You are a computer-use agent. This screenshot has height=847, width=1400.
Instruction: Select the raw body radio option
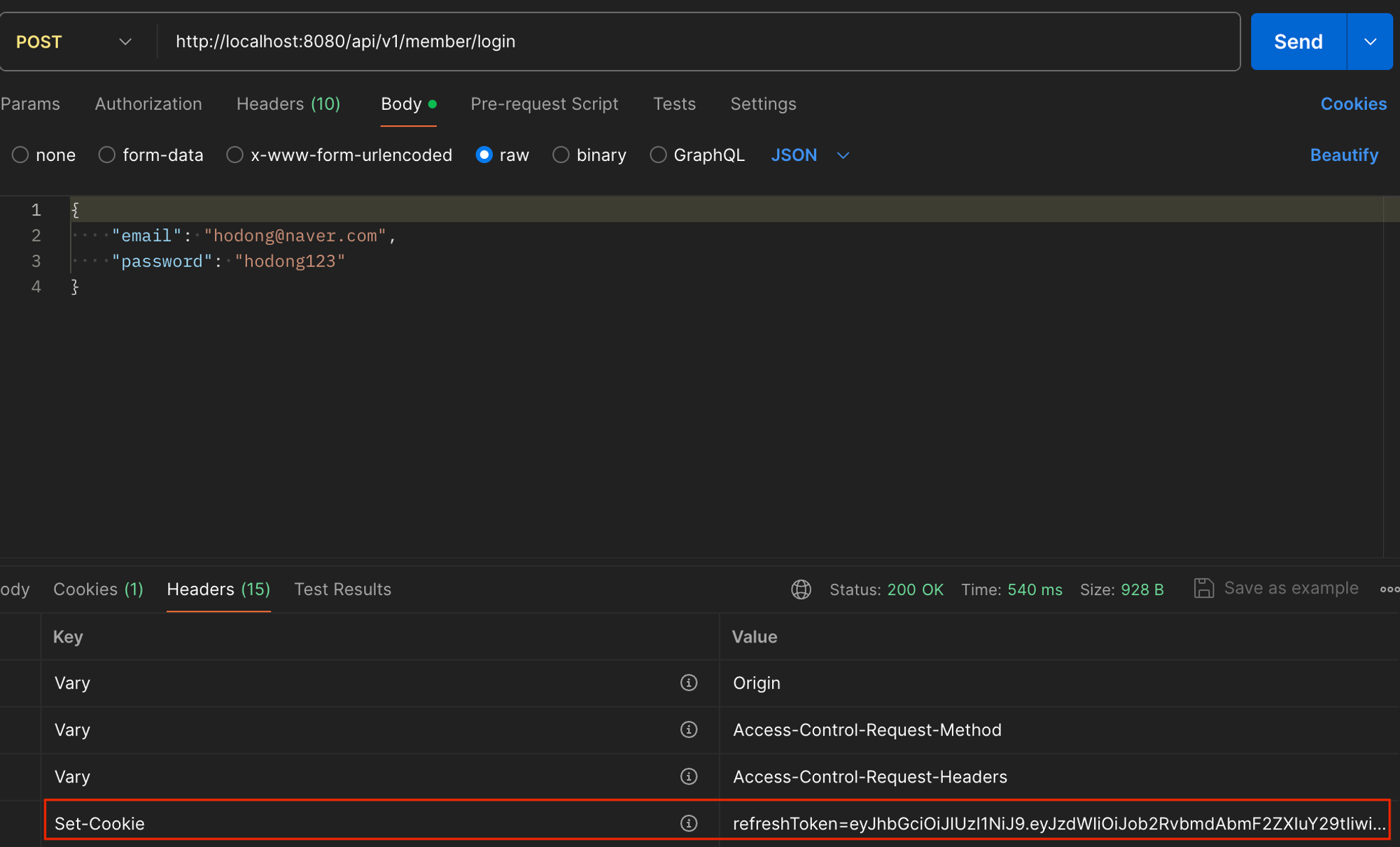click(x=484, y=155)
